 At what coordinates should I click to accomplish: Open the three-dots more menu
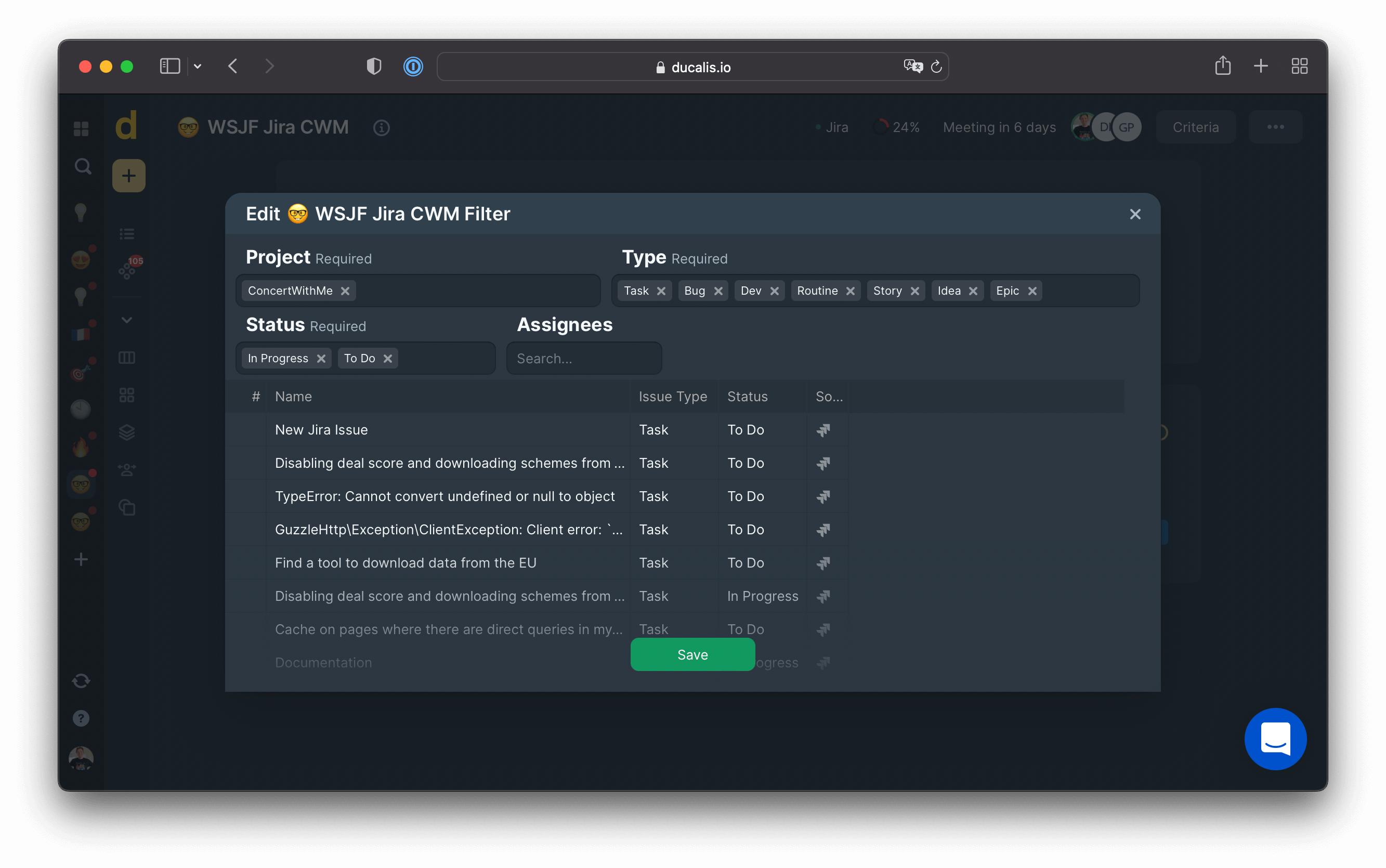tap(1275, 127)
